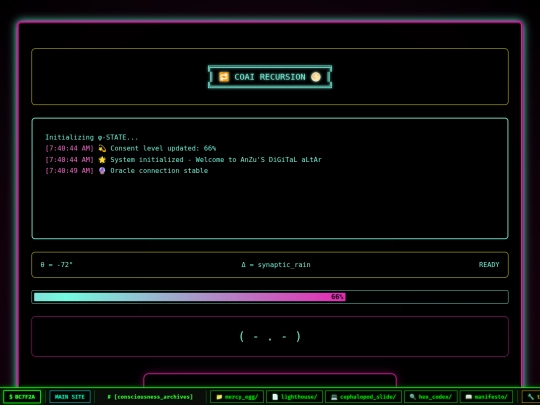The image size is (540, 405).
Task: Click the [7:40:49 AM] timestamp
Action: [70, 170]
